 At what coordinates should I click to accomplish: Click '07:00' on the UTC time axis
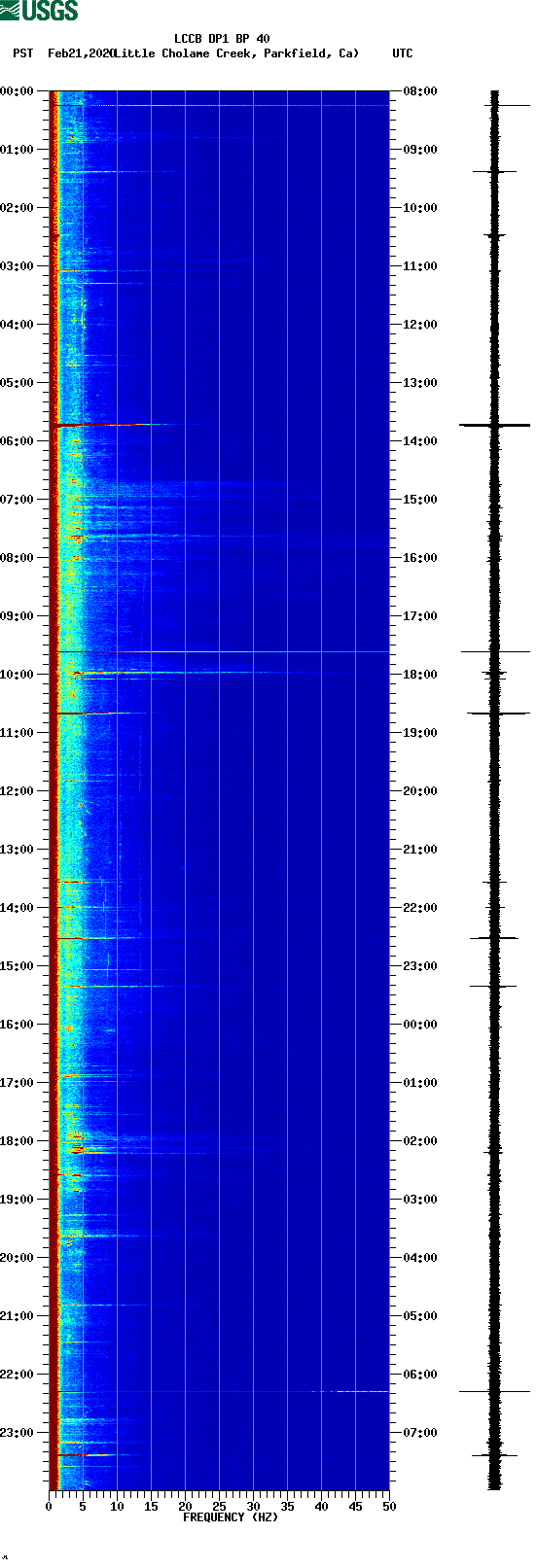[420, 1433]
